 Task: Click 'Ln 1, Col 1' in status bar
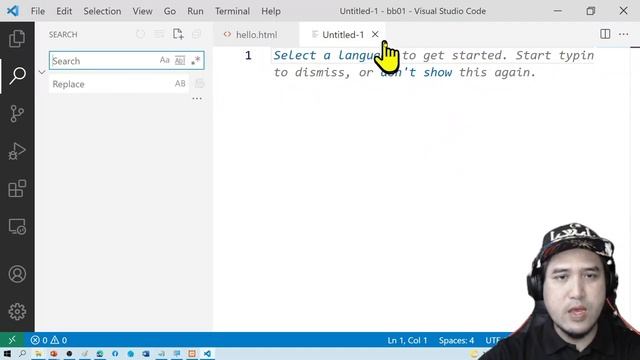[x=407, y=340]
